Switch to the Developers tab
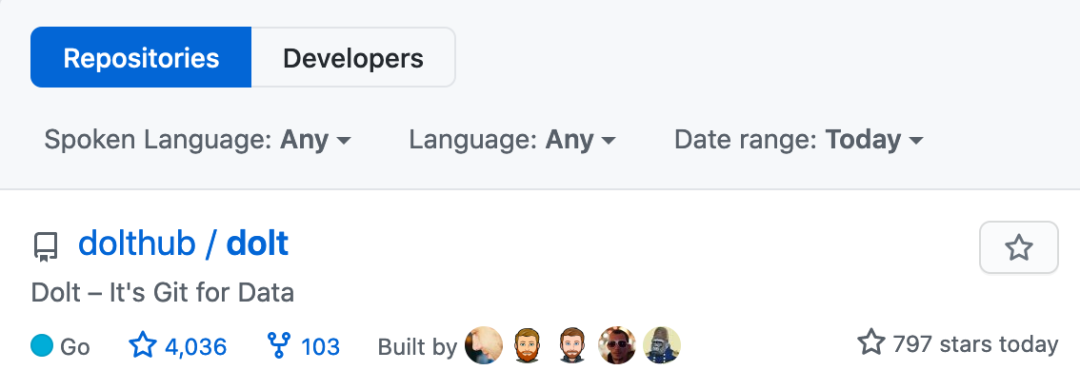The width and height of the screenshot is (1080, 390). tap(353, 57)
